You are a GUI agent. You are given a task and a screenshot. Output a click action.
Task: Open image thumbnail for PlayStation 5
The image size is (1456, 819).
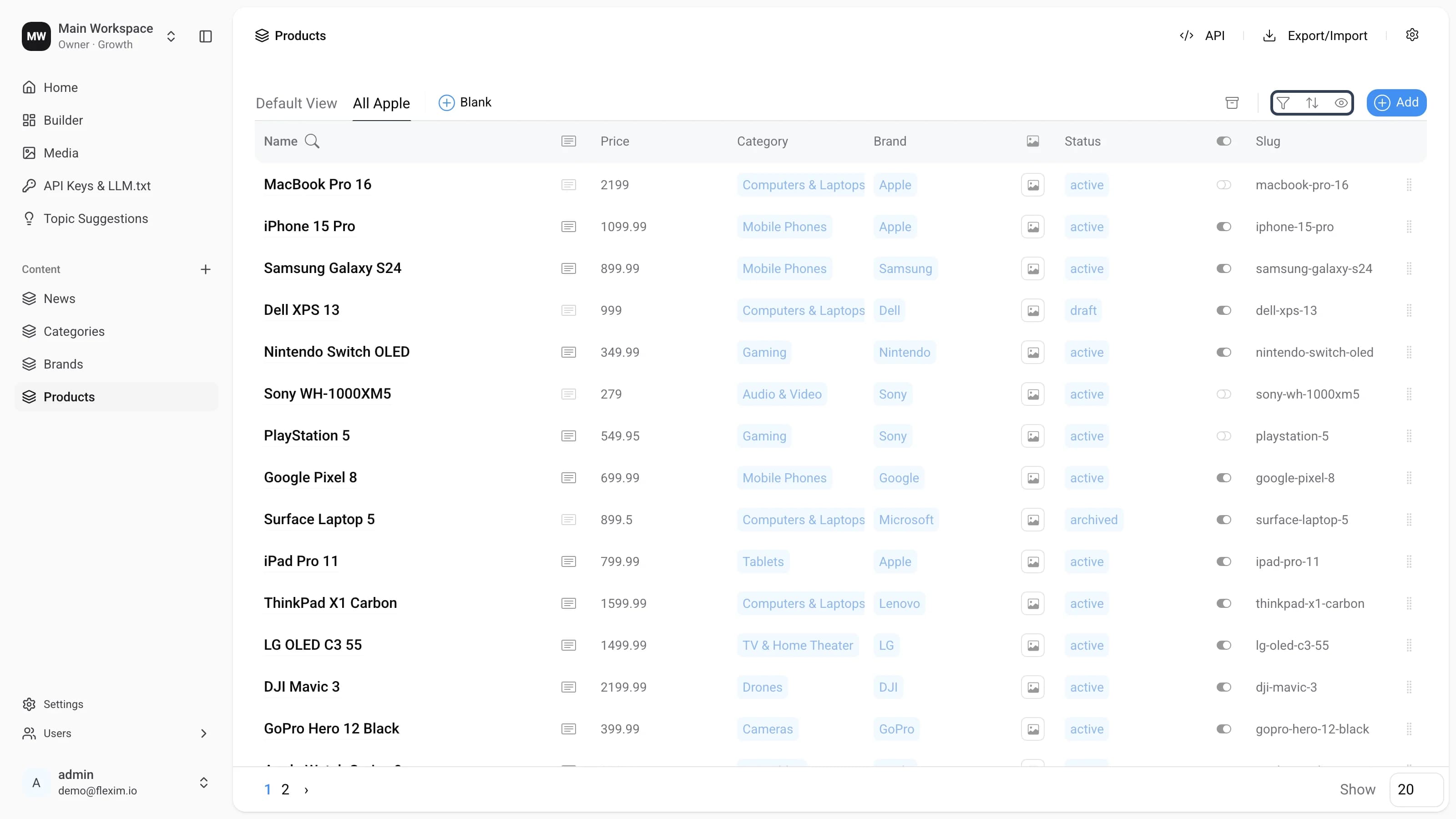[1033, 436]
